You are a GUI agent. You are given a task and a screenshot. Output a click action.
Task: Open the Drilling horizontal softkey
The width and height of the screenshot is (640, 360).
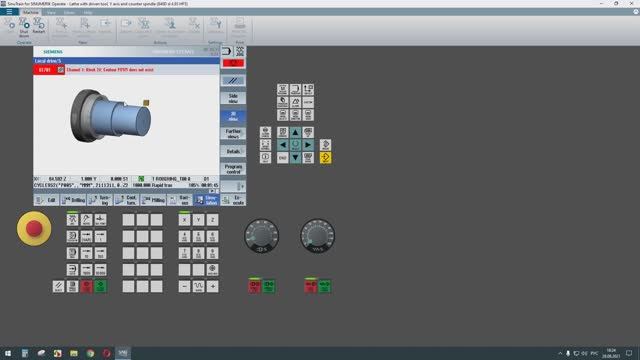click(x=73, y=200)
